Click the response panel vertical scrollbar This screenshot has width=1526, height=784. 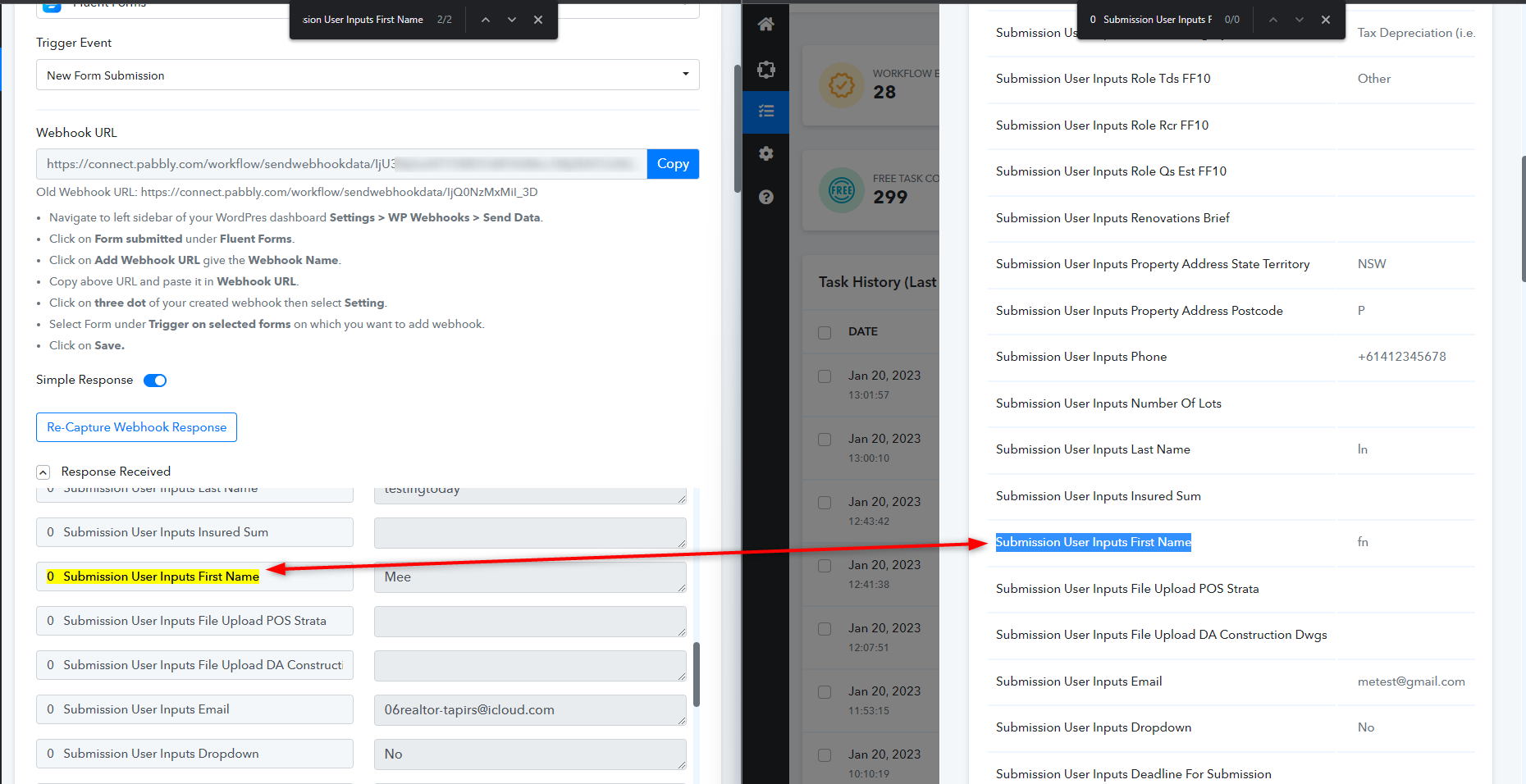pyautogui.click(x=697, y=674)
